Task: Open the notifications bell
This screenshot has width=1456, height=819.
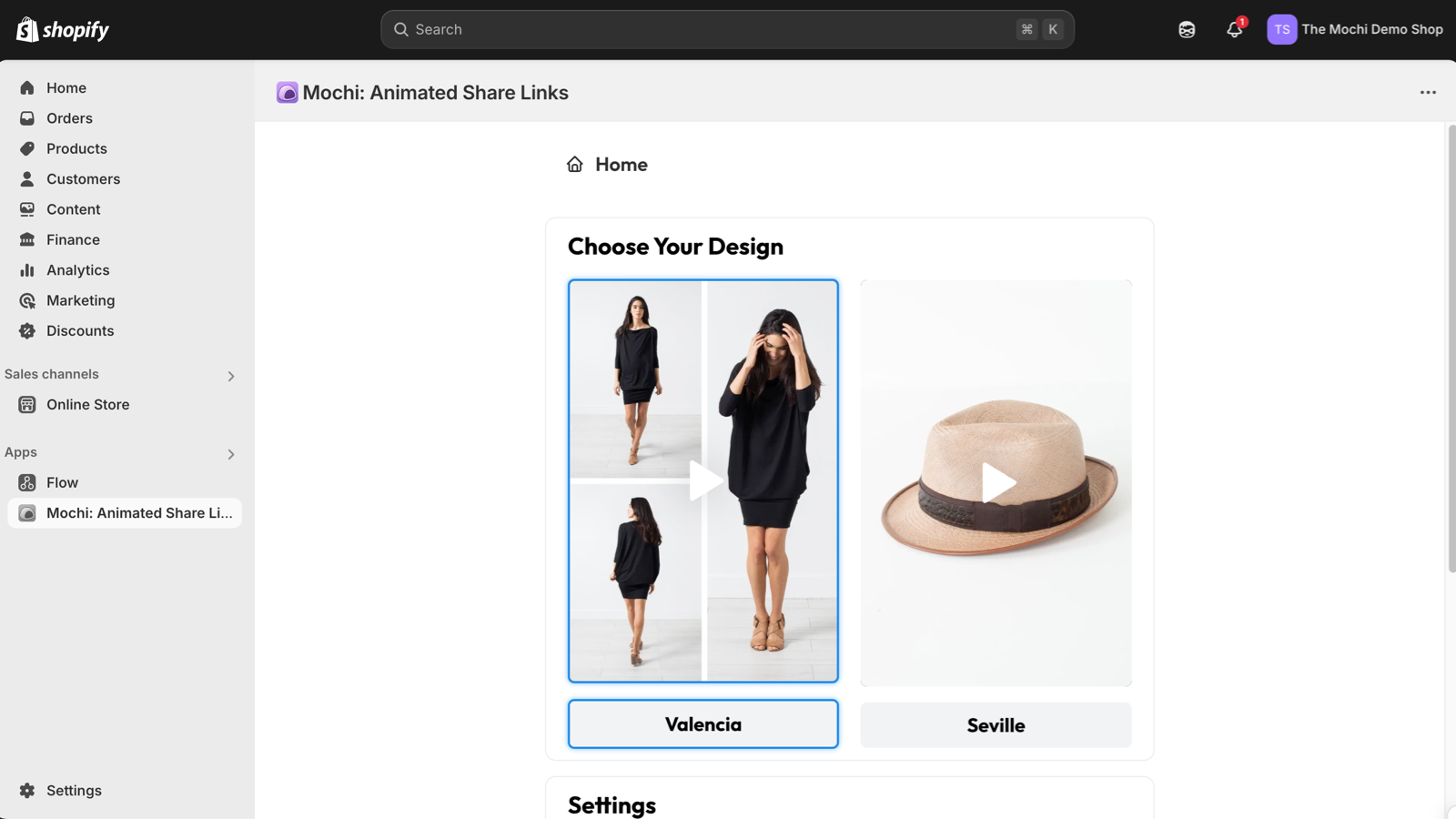Action: [1235, 29]
